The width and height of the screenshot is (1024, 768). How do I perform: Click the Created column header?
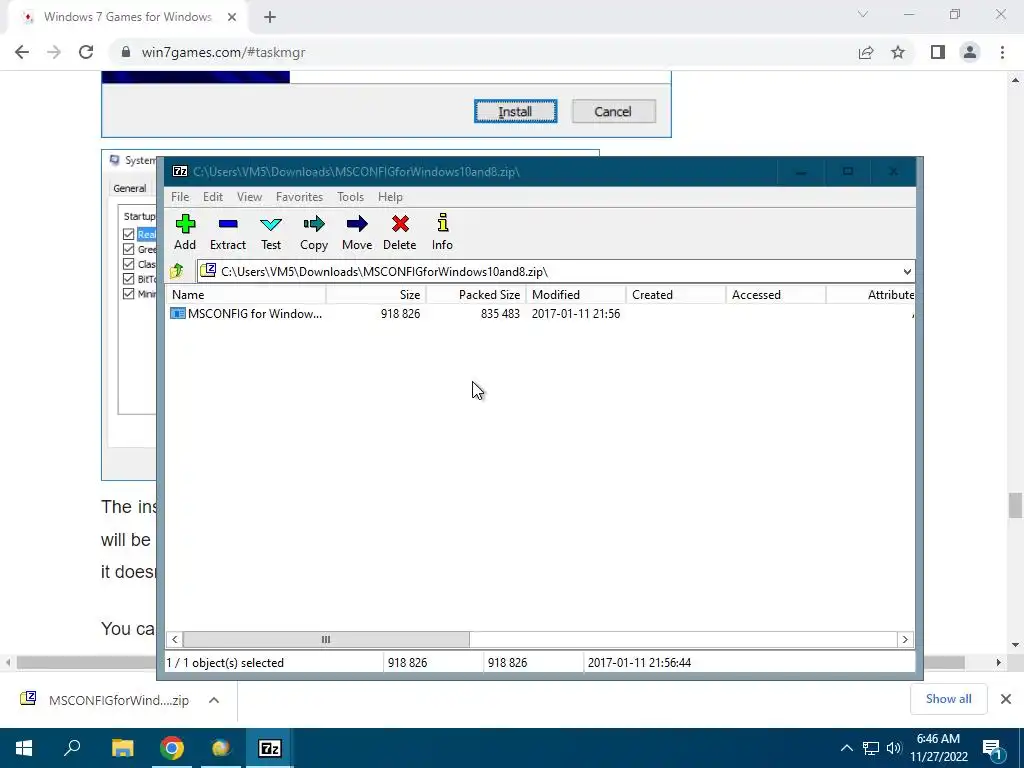pyautogui.click(x=676, y=295)
